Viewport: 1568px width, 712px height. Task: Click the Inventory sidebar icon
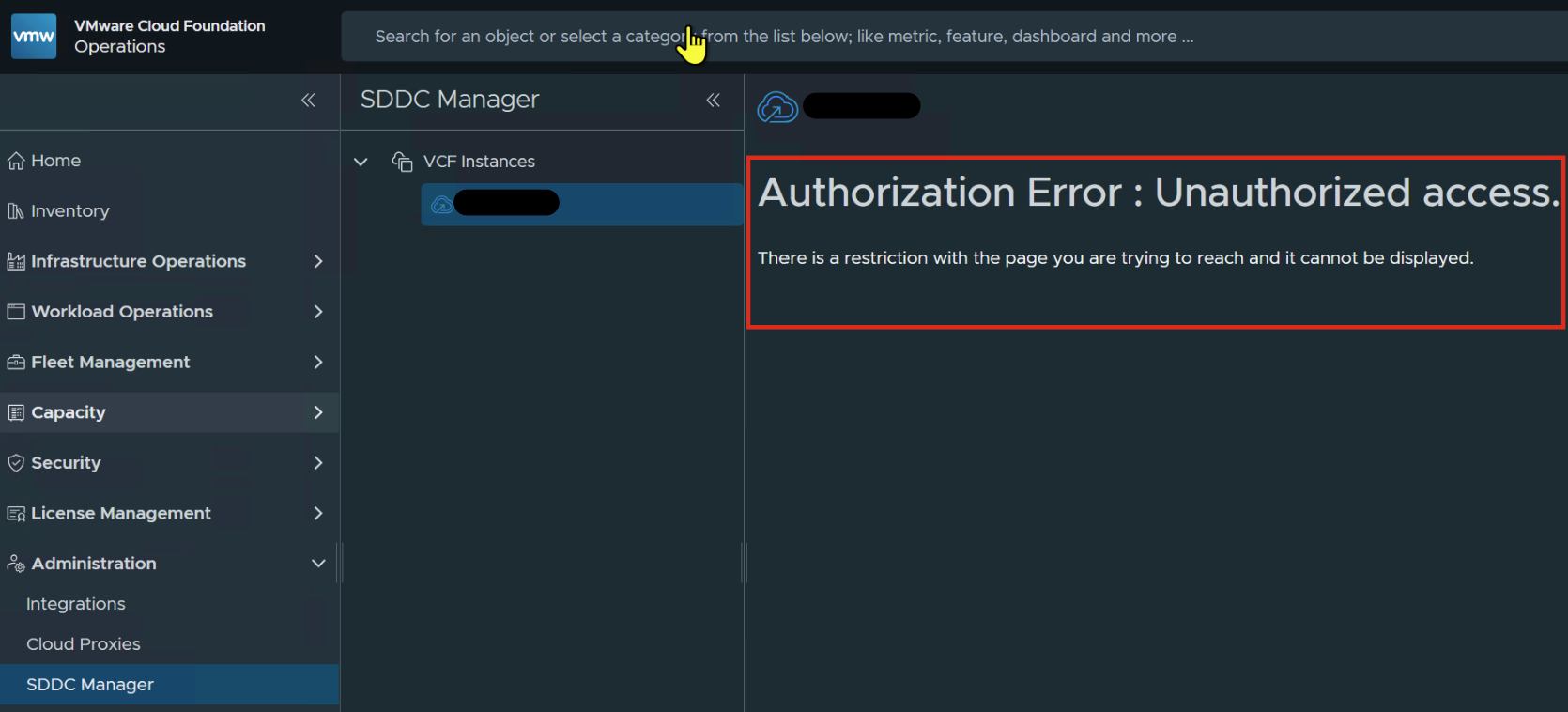(x=16, y=211)
